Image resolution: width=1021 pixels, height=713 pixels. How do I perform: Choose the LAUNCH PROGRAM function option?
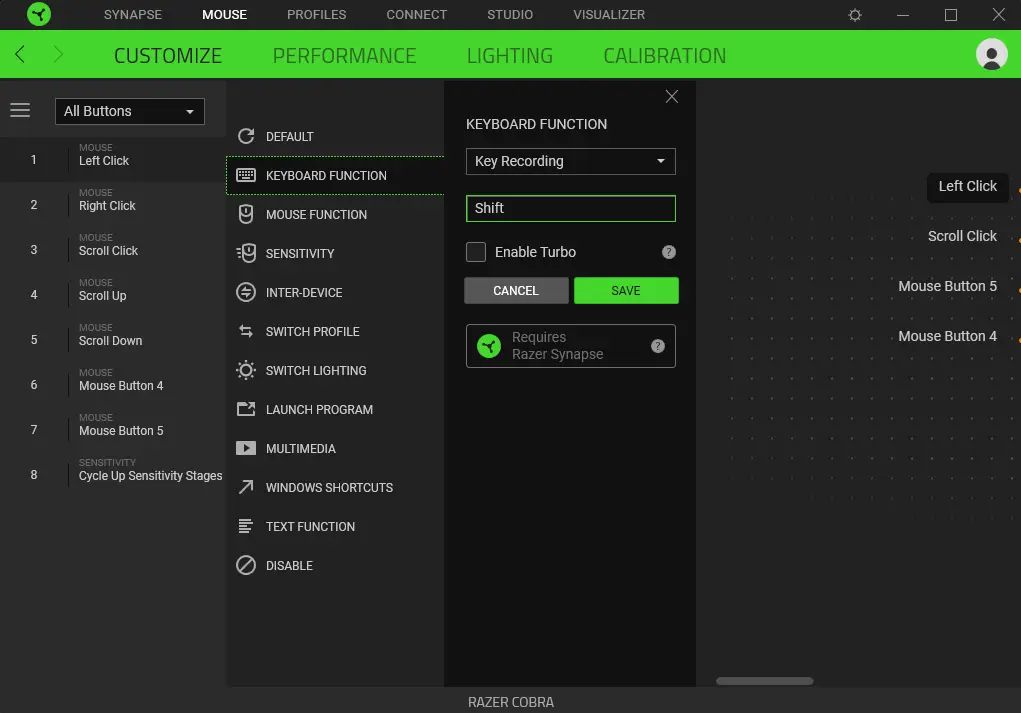335,410
